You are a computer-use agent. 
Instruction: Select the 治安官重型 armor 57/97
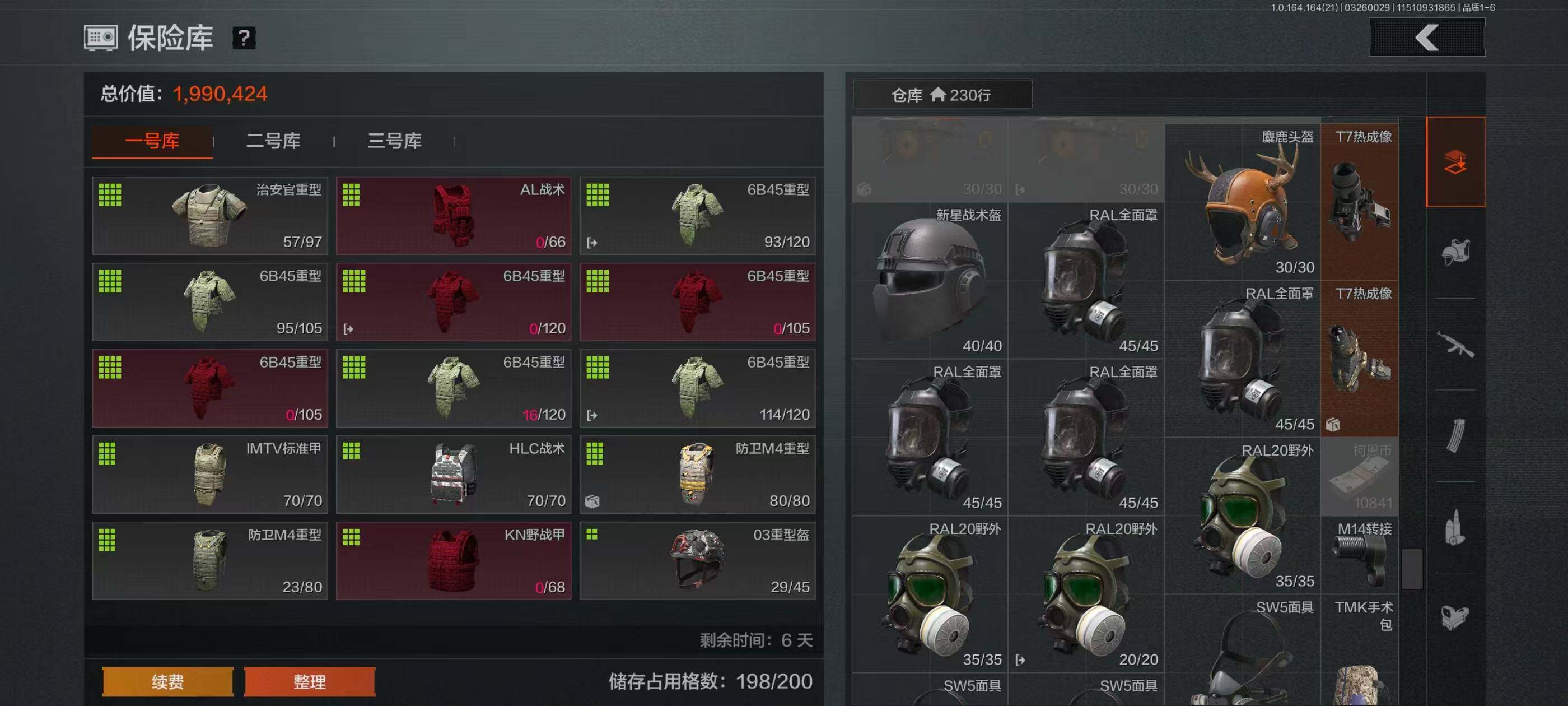click(x=210, y=216)
